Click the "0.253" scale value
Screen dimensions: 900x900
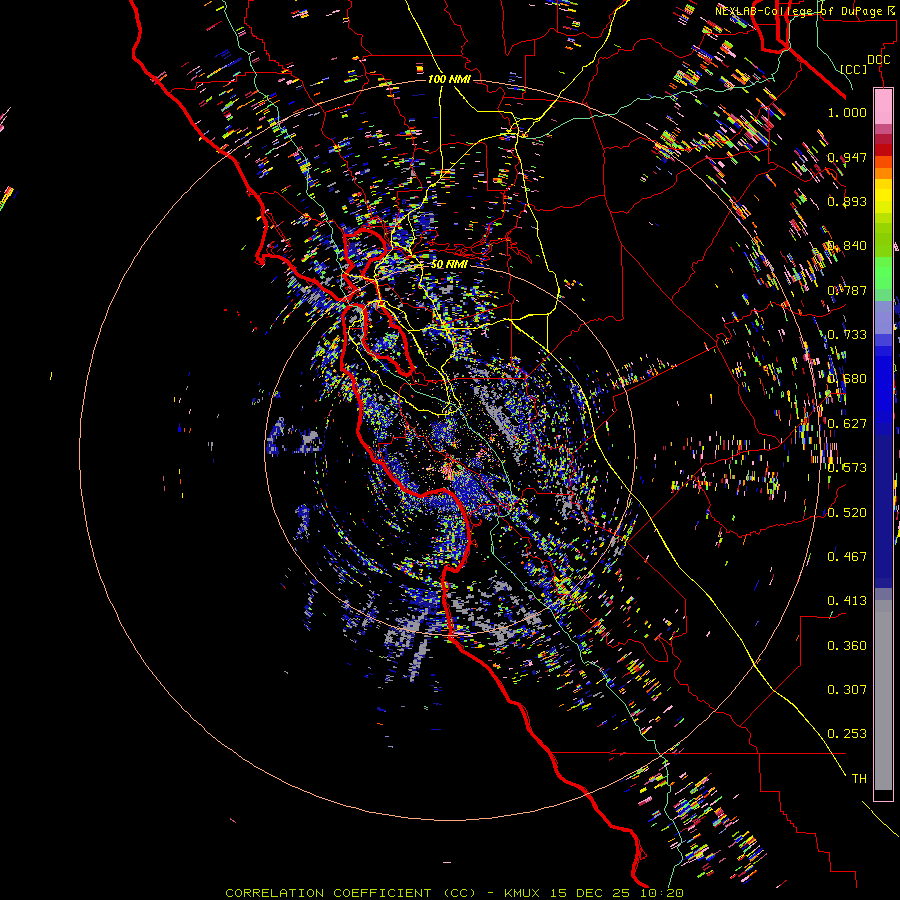click(x=847, y=734)
